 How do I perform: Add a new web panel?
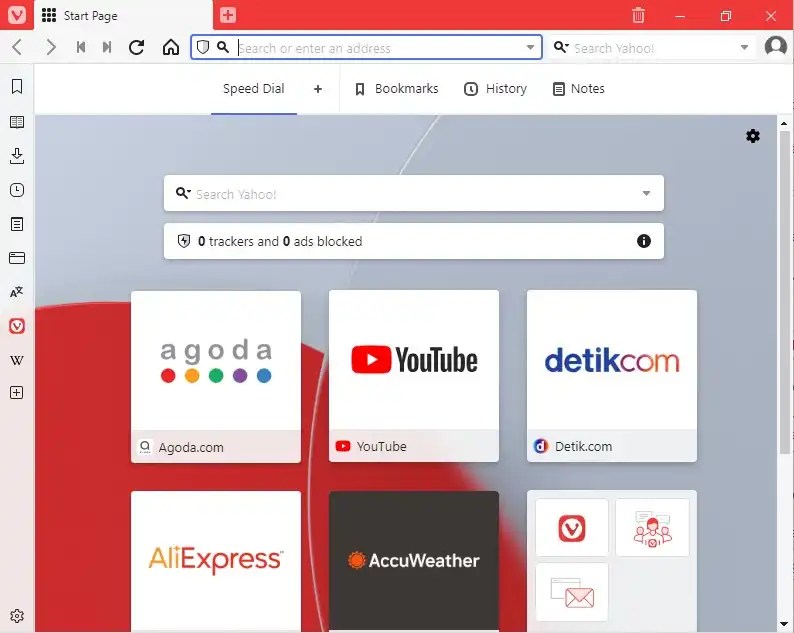click(x=17, y=392)
